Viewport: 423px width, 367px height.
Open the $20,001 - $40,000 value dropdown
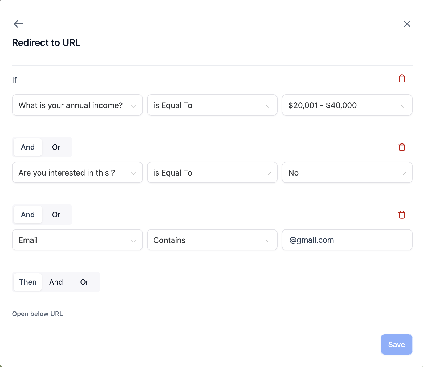tap(347, 105)
